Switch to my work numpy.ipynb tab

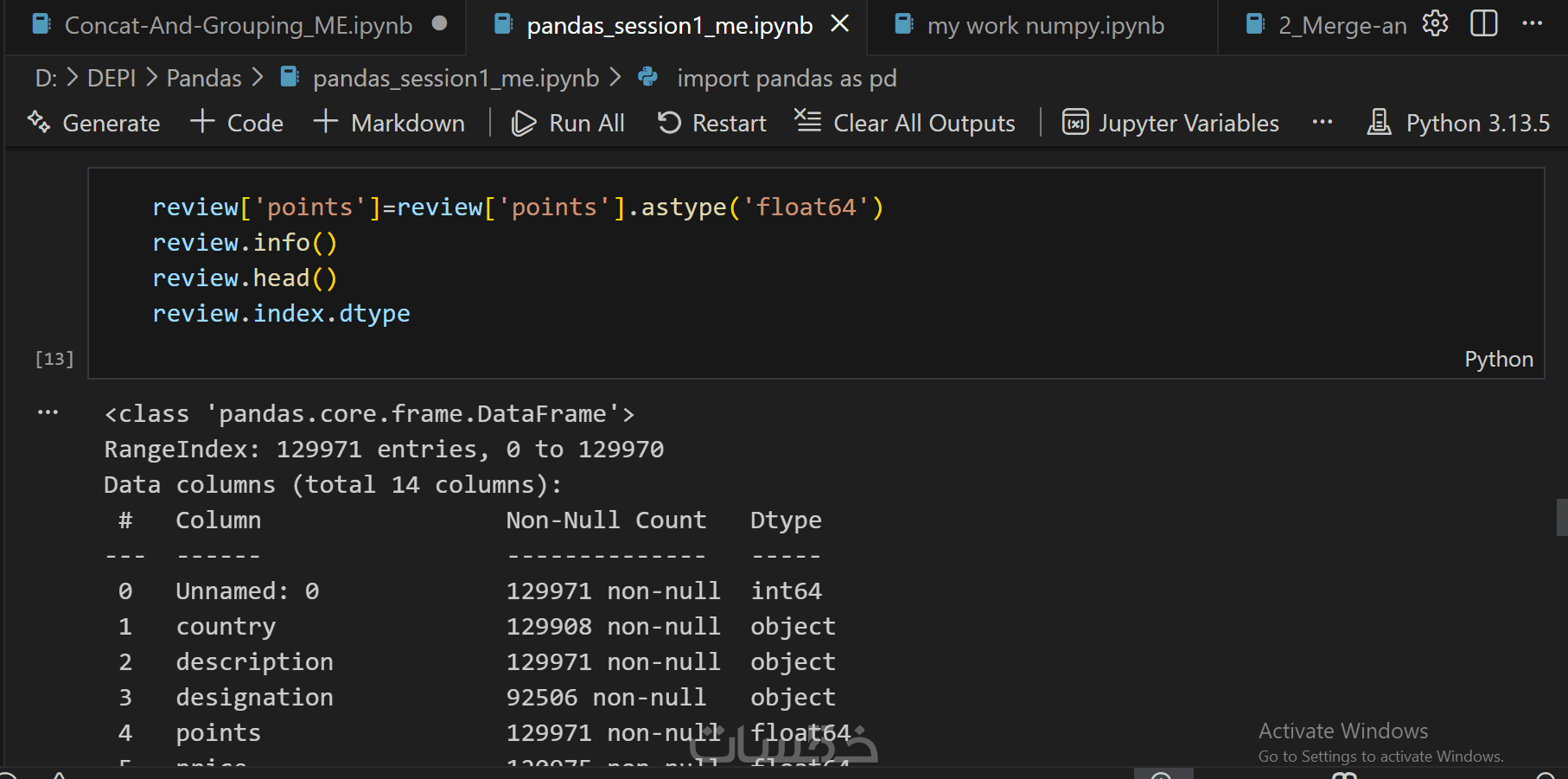(1045, 26)
